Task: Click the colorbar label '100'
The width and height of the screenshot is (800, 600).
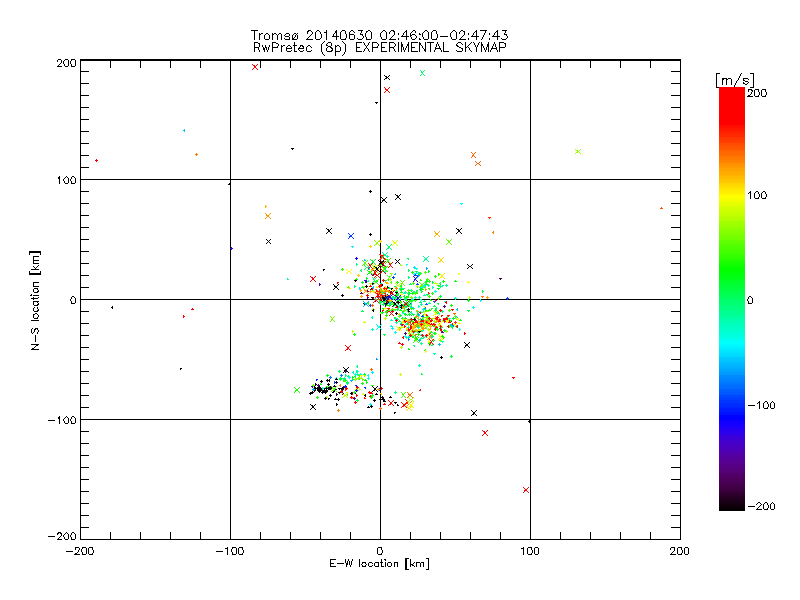Action: tap(757, 195)
